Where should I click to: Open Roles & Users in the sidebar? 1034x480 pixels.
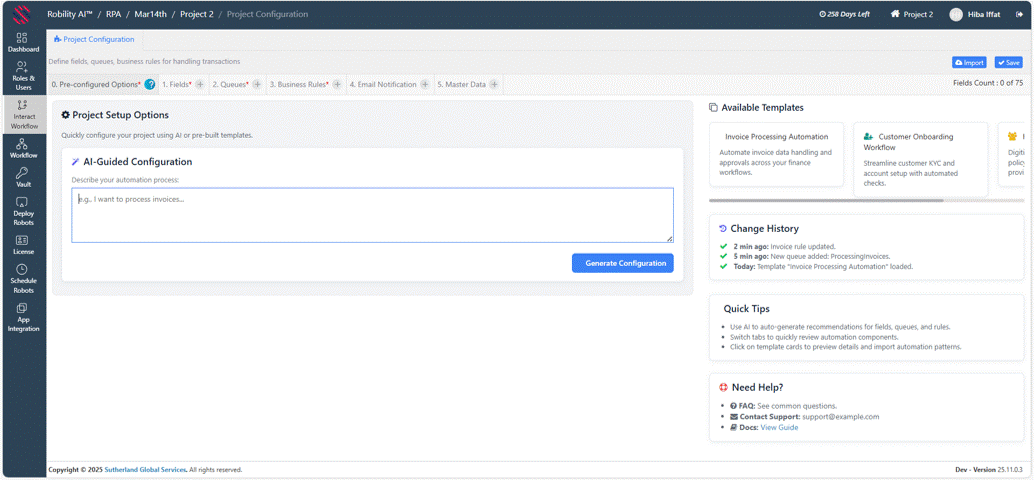[x=23, y=76]
